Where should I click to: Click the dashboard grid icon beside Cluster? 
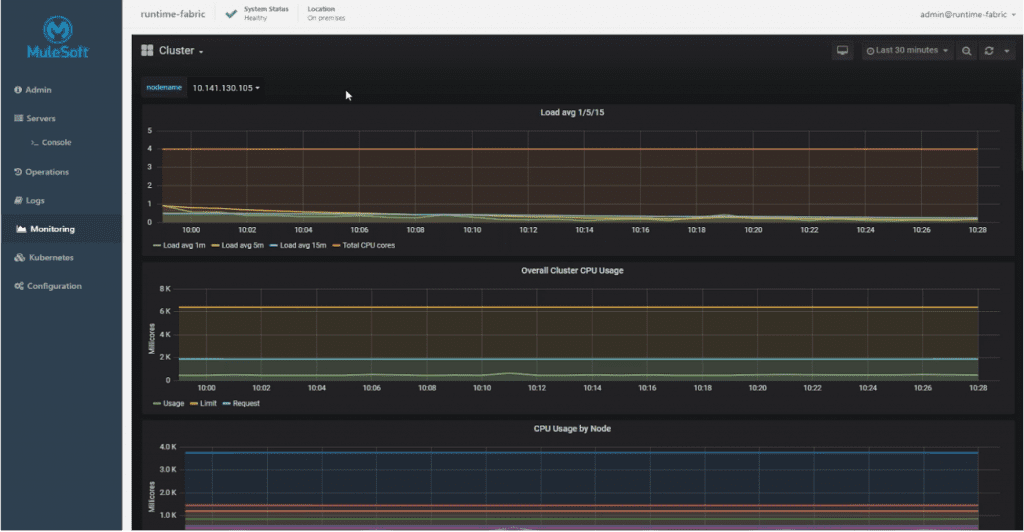(147, 50)
